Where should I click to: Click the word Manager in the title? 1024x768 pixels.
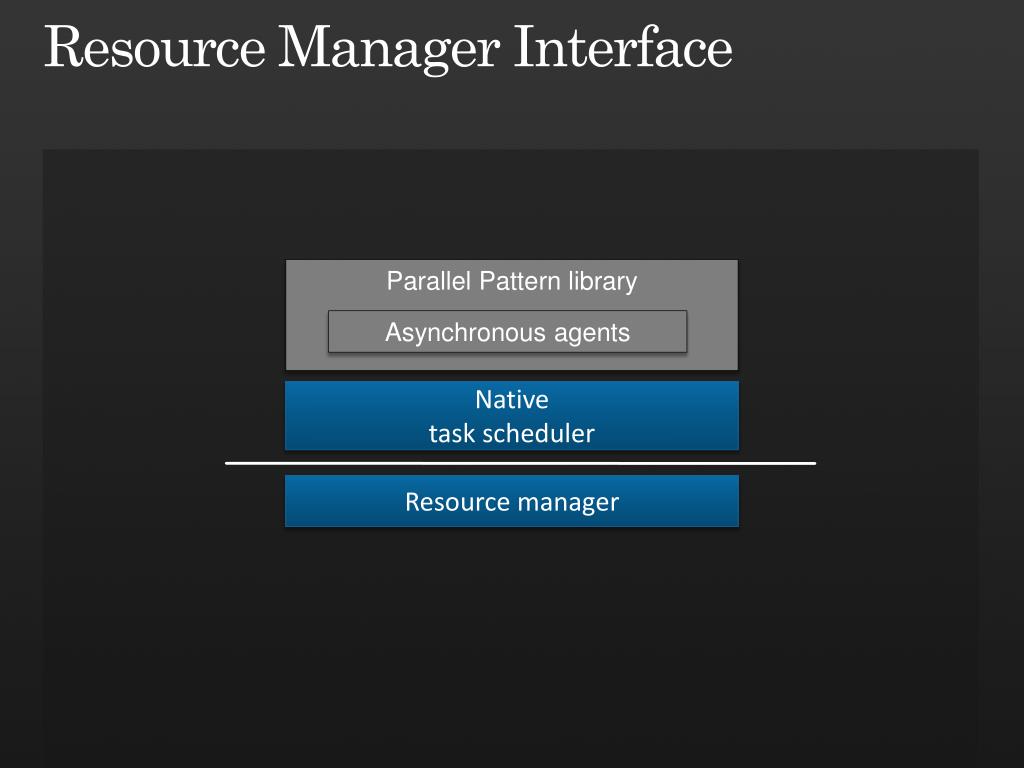[390, 51]
